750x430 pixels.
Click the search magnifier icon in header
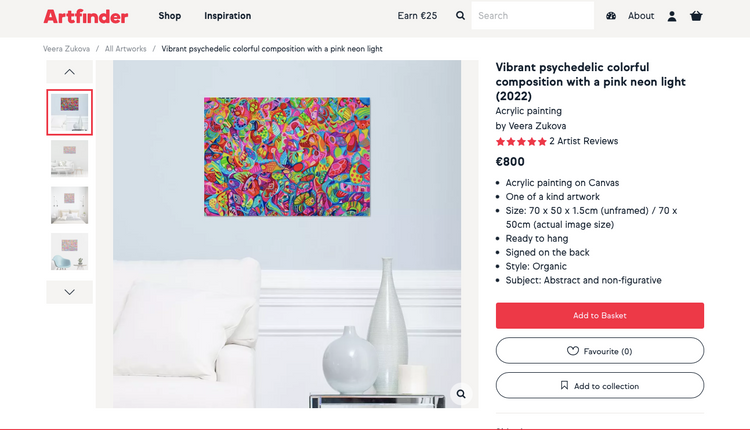coord(460,16)
